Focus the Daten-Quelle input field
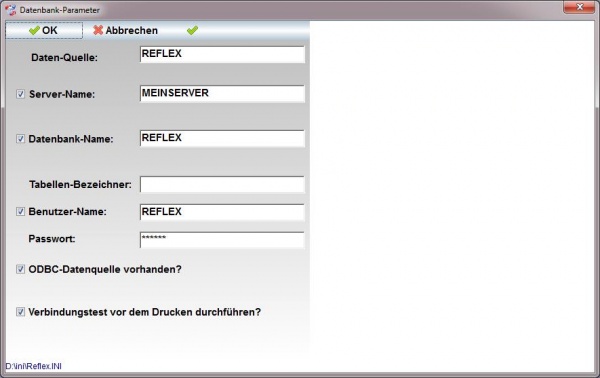Image resolution: width=600 pixels, height=378 pixels. [x=222, y=54]
